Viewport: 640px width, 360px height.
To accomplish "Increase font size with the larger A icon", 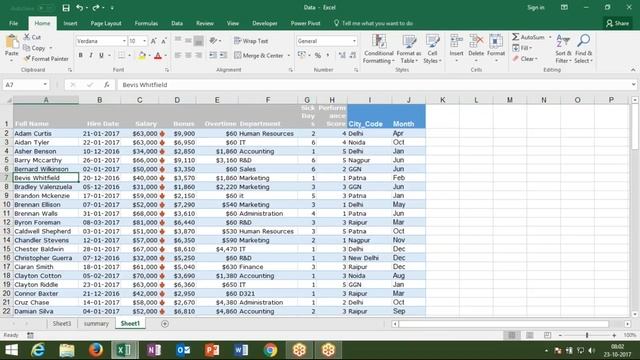I will (154, 41).
